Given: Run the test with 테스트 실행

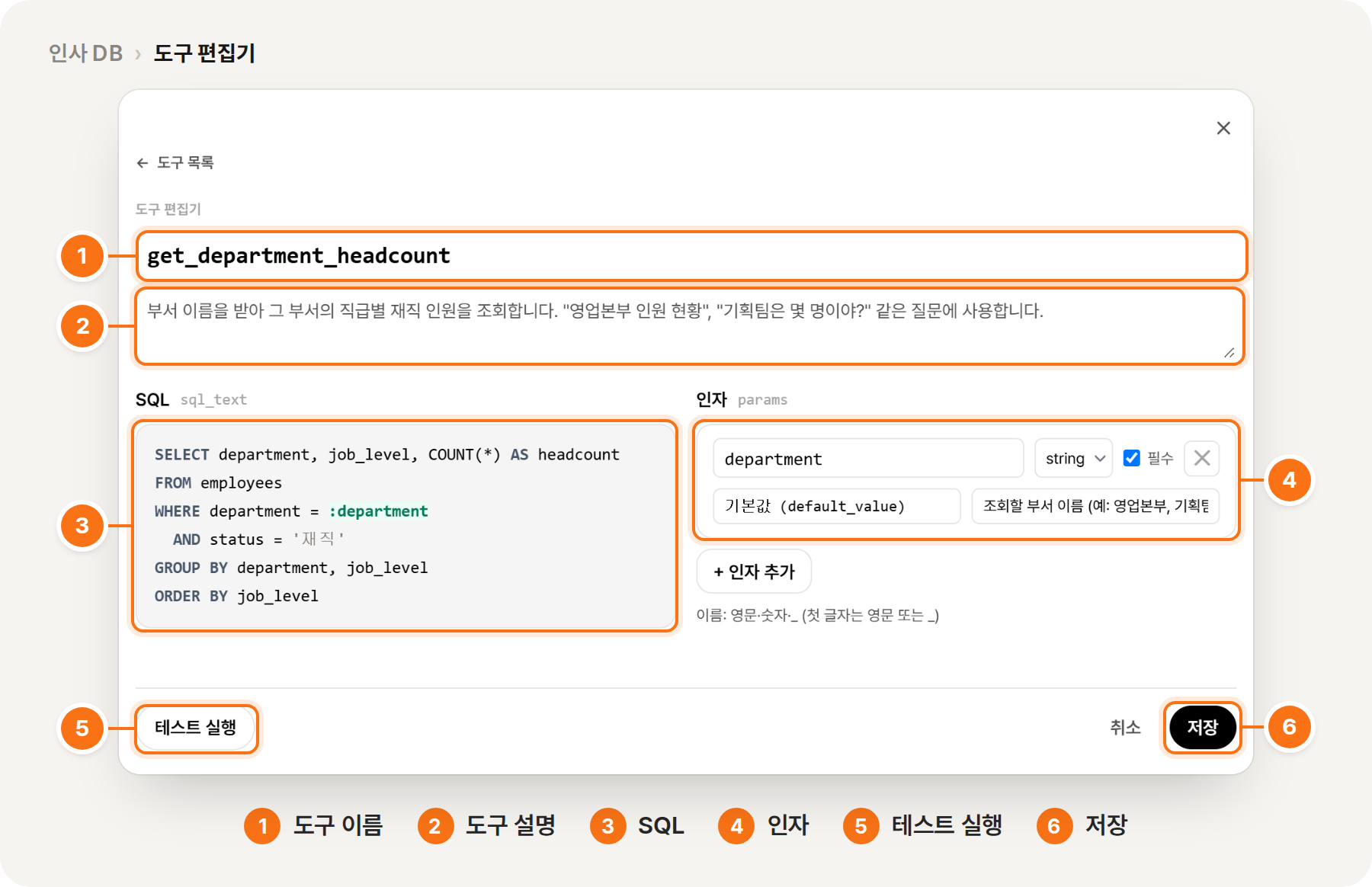Looking at the screenshot, I should point(196,728).
